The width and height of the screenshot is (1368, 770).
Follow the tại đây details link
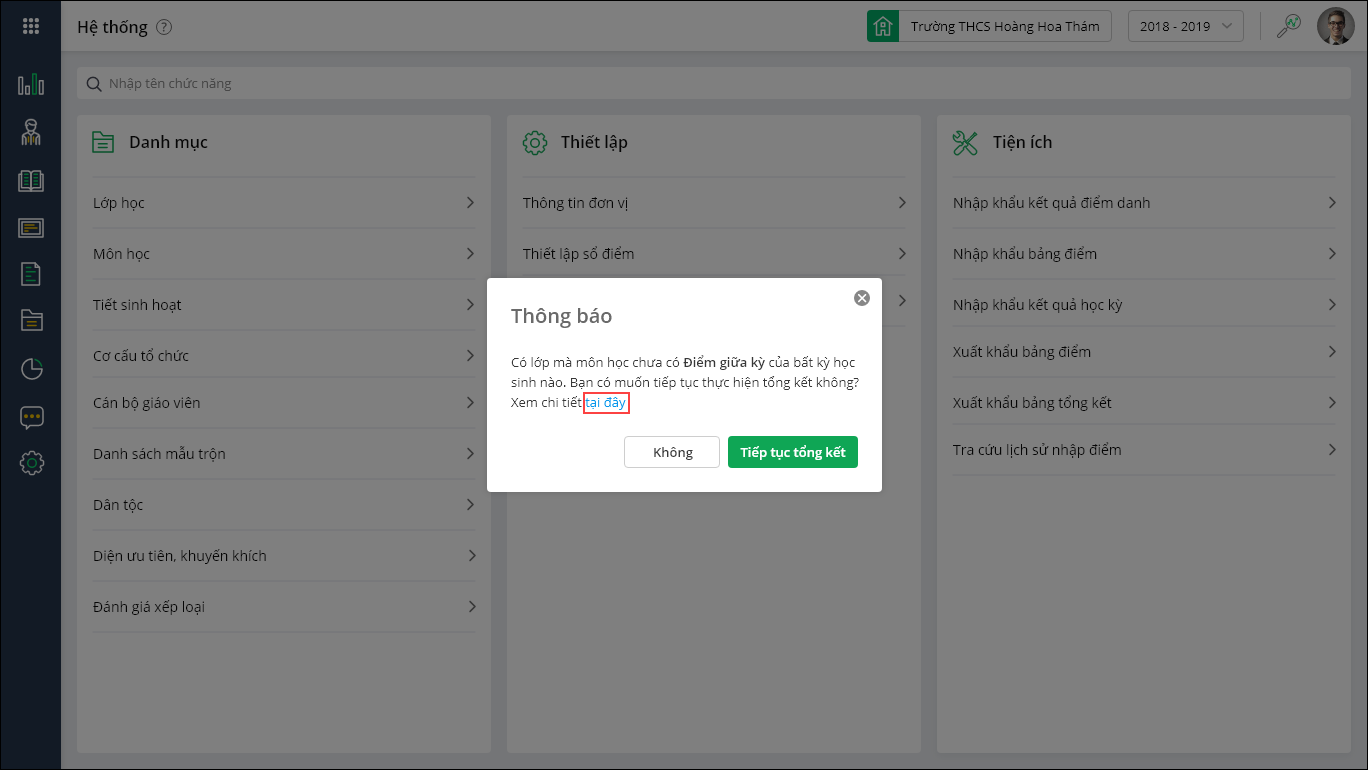(606, 403)
